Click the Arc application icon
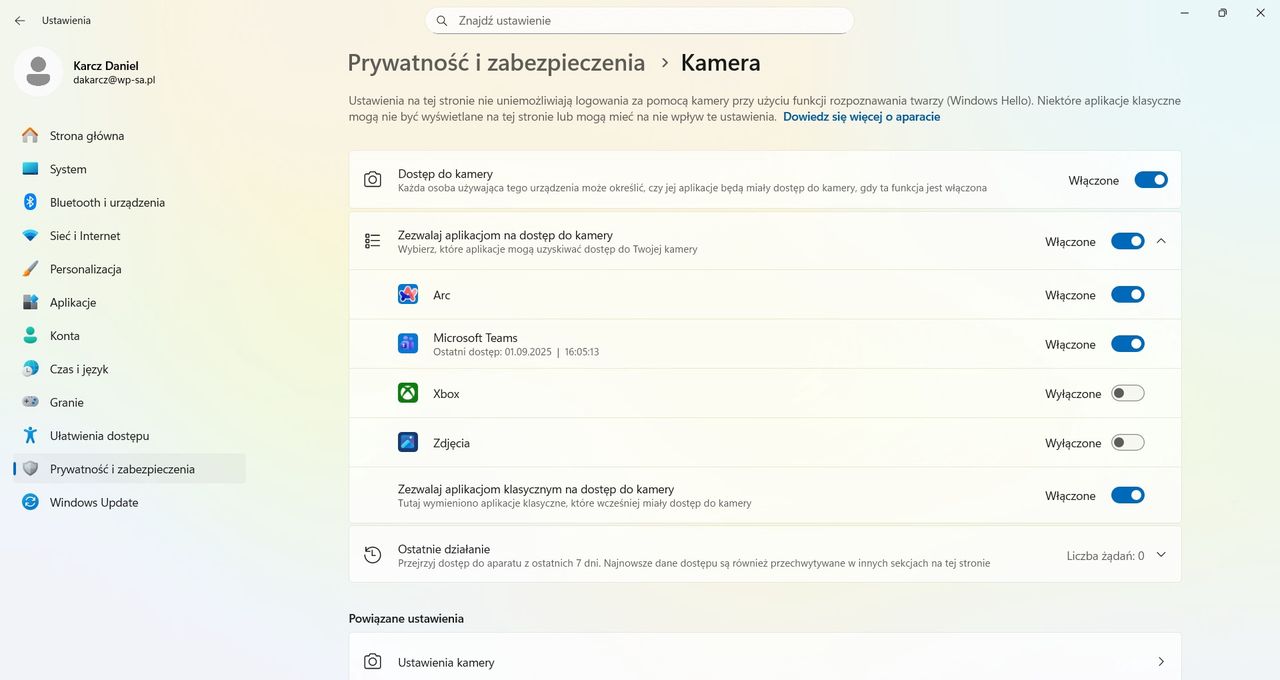 coord(407,294)
